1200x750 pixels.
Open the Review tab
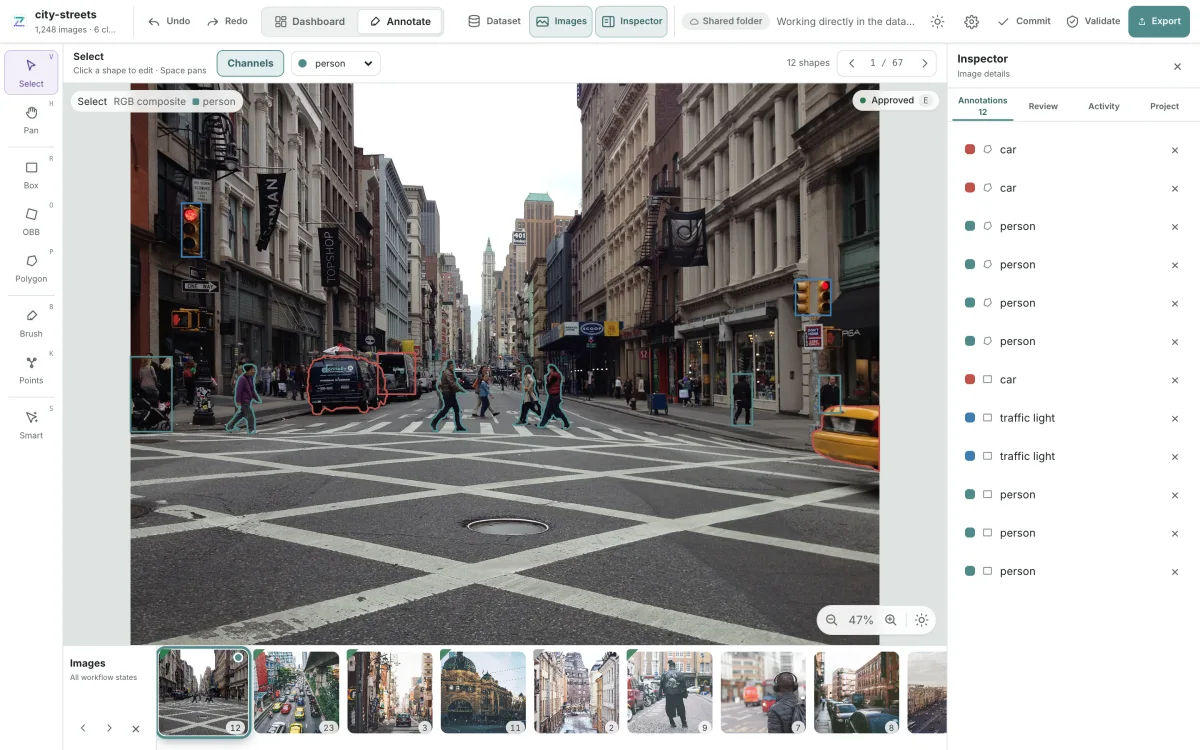pos(1043,106)
